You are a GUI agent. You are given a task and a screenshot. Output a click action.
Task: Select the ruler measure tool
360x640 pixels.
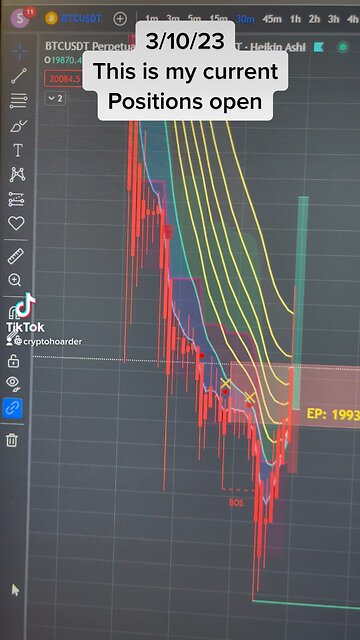point(16,256)
